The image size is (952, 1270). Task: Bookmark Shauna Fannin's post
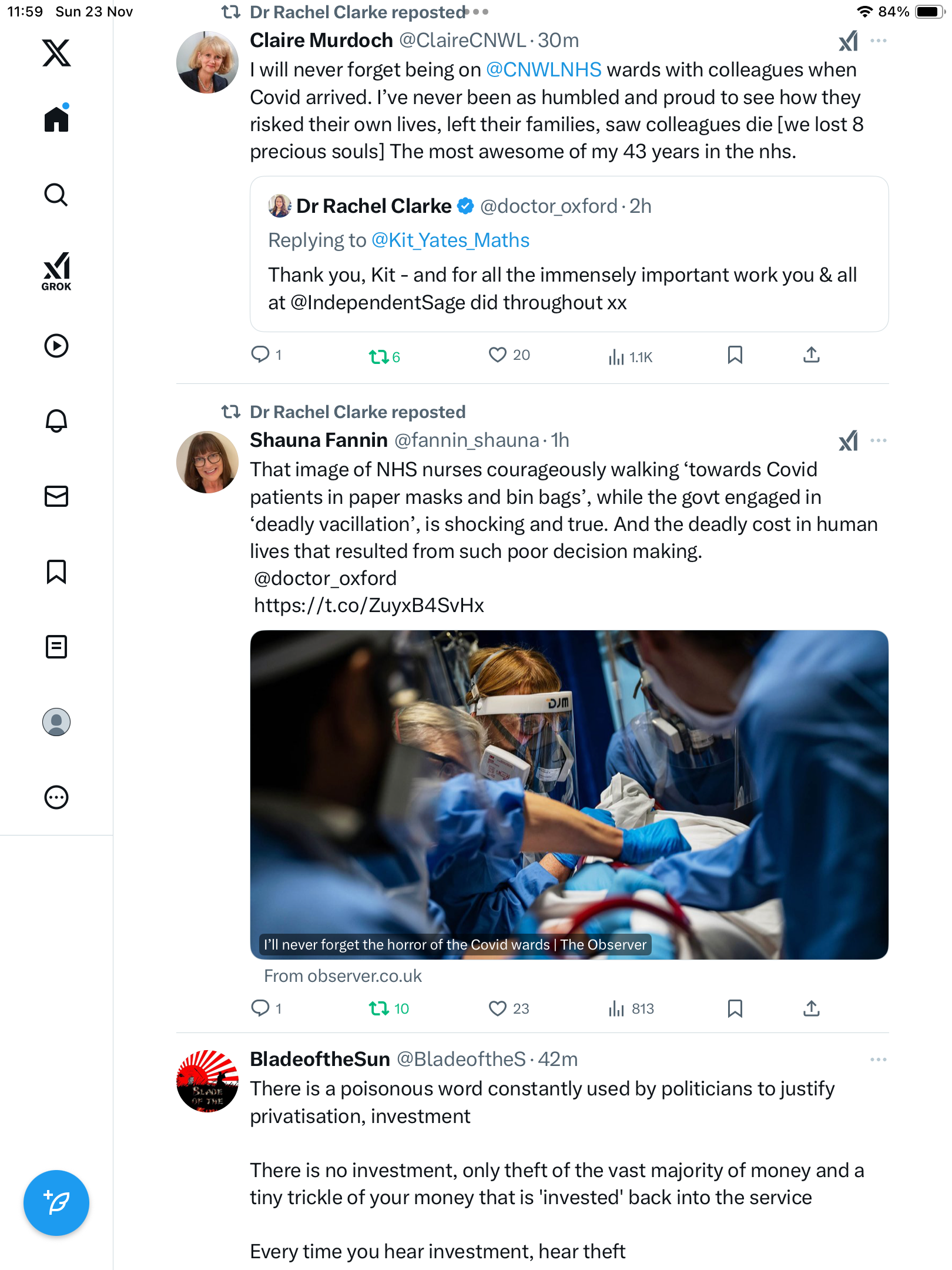735,1009
